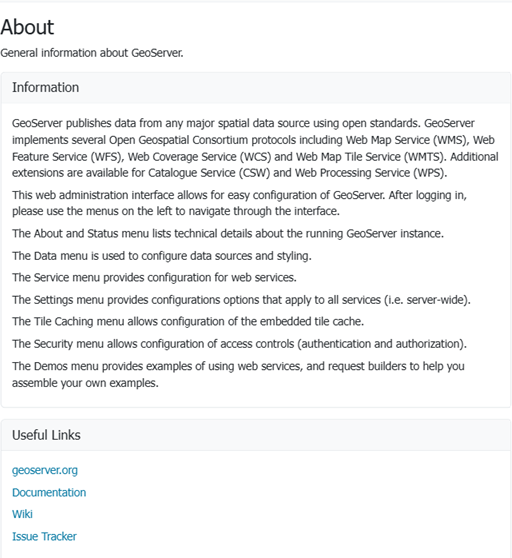The image size is (512, 558).
Task: Open the Documentation link
Action: (49, 492)
